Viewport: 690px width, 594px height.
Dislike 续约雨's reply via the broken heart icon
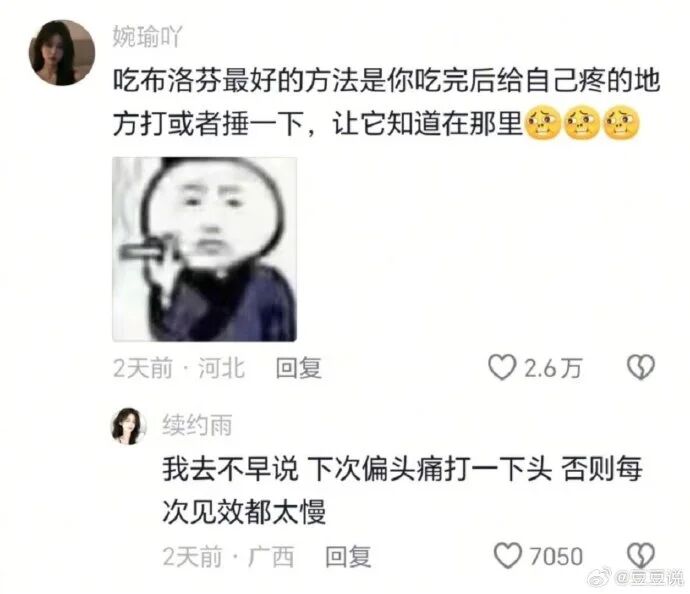tap(641, 555)
